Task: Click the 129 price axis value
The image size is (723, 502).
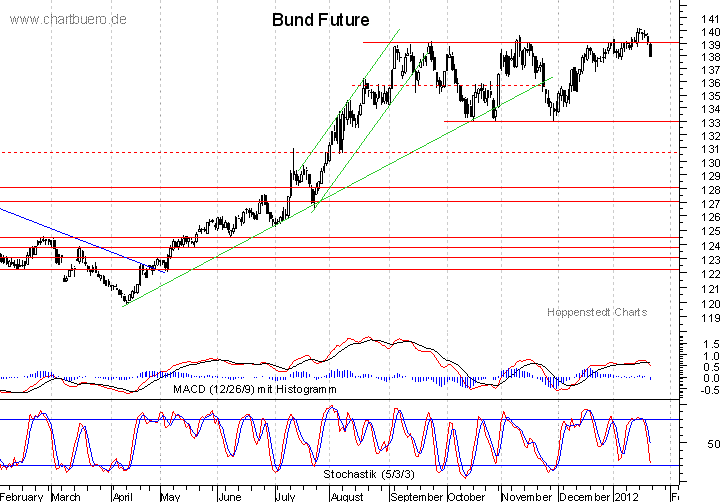Action: point(710,176)
